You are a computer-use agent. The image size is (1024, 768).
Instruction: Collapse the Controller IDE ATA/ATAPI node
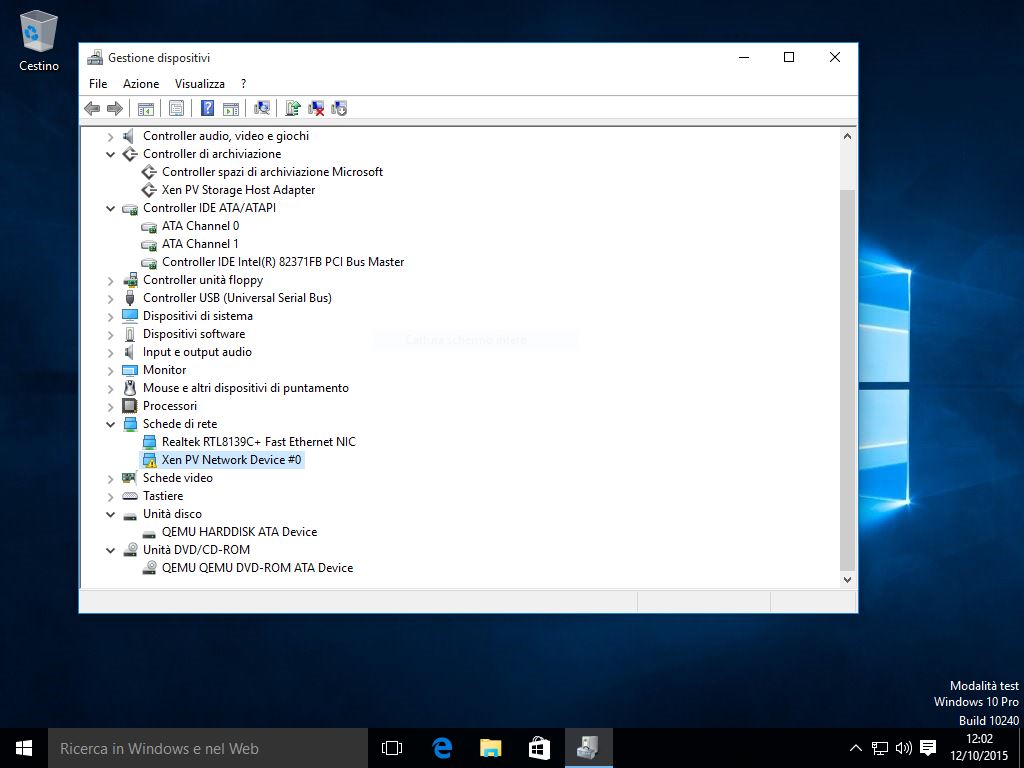pyautogui.click(x=111, y=208)
